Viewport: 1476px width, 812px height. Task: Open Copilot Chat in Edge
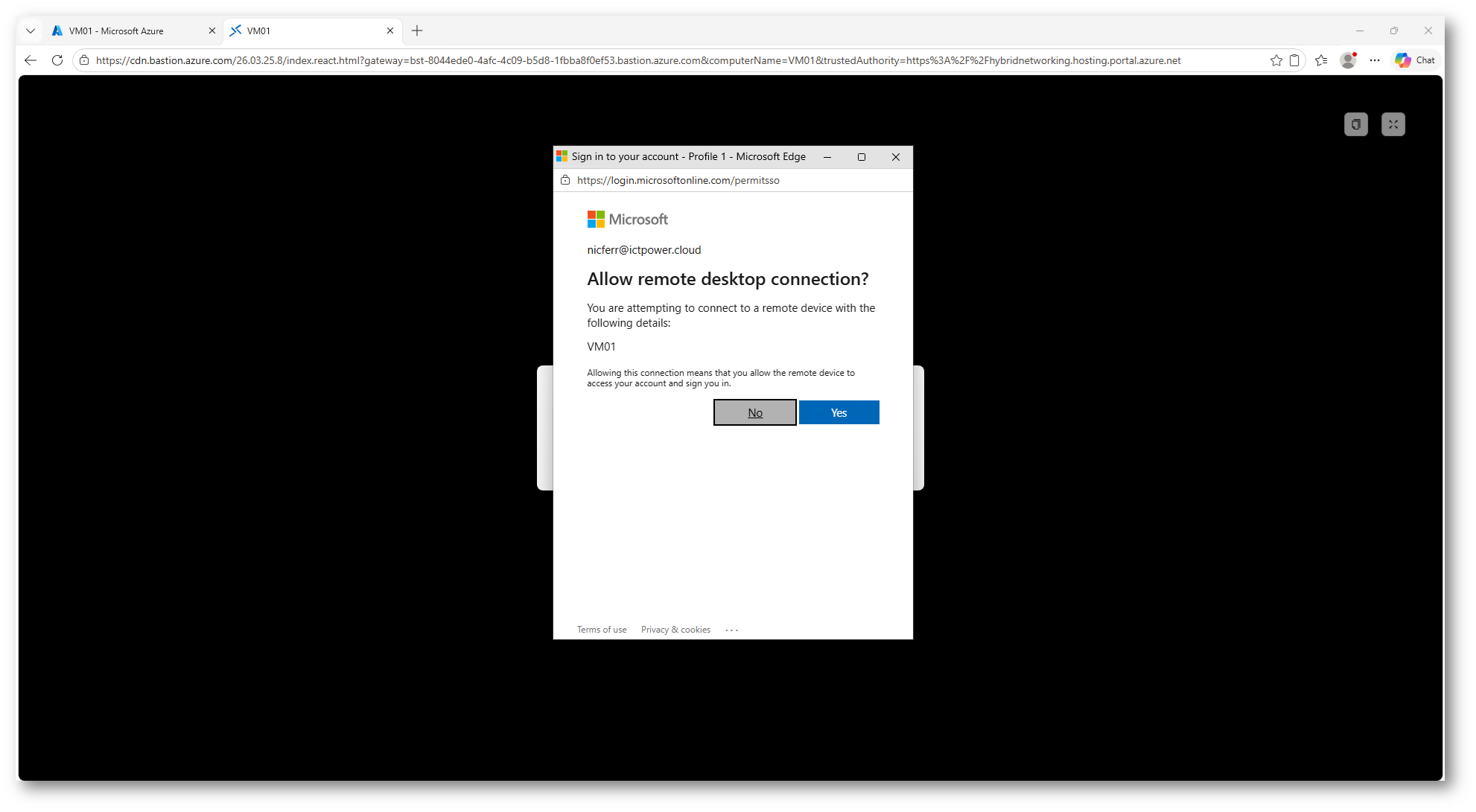(x=1415, y=60)
